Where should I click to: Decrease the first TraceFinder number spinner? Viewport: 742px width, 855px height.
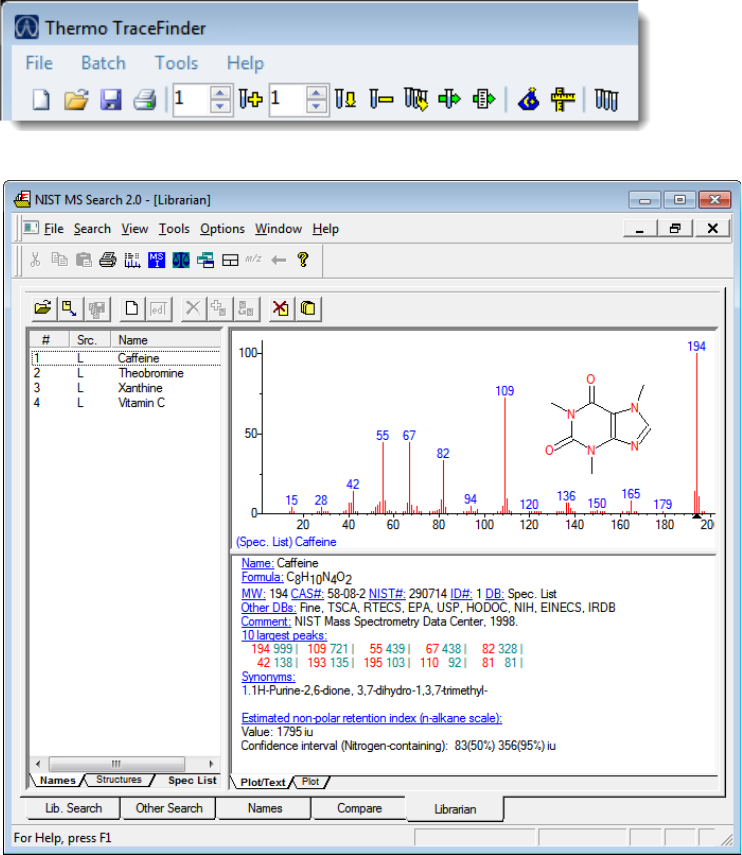[220, 106]
